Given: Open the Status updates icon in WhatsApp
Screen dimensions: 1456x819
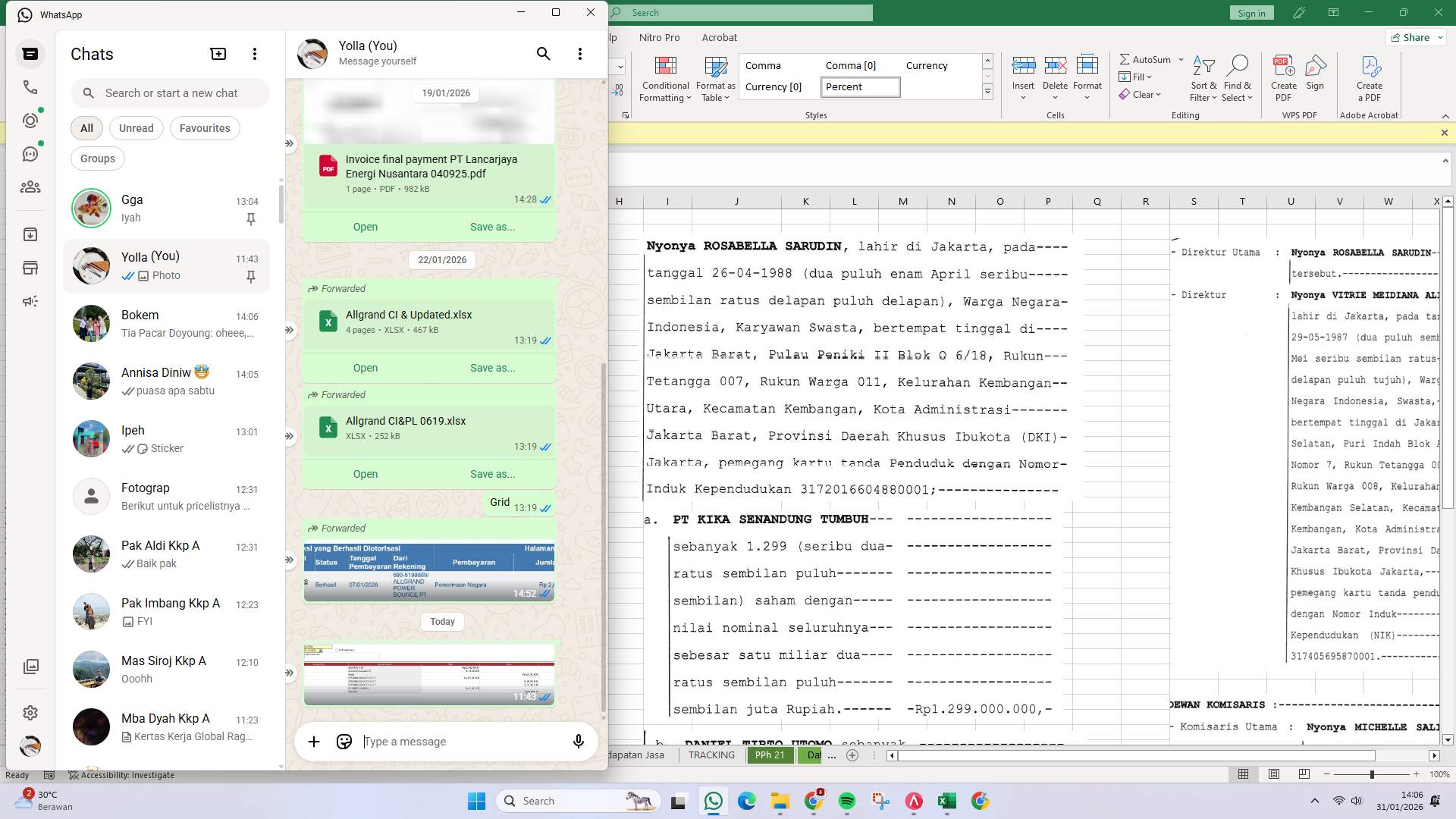Looking at the screenshot, I should [30, 120].
